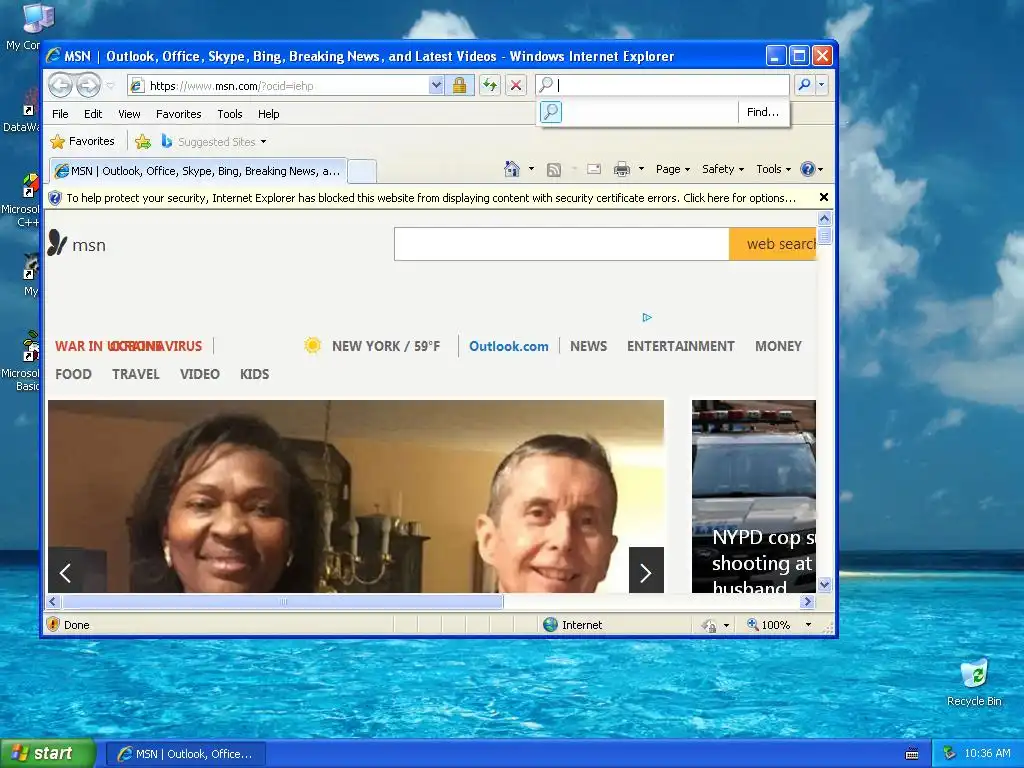Go forward with the Forward arrow button
This screenshot has width=1024, height=768.
click(x=88, y=85)
